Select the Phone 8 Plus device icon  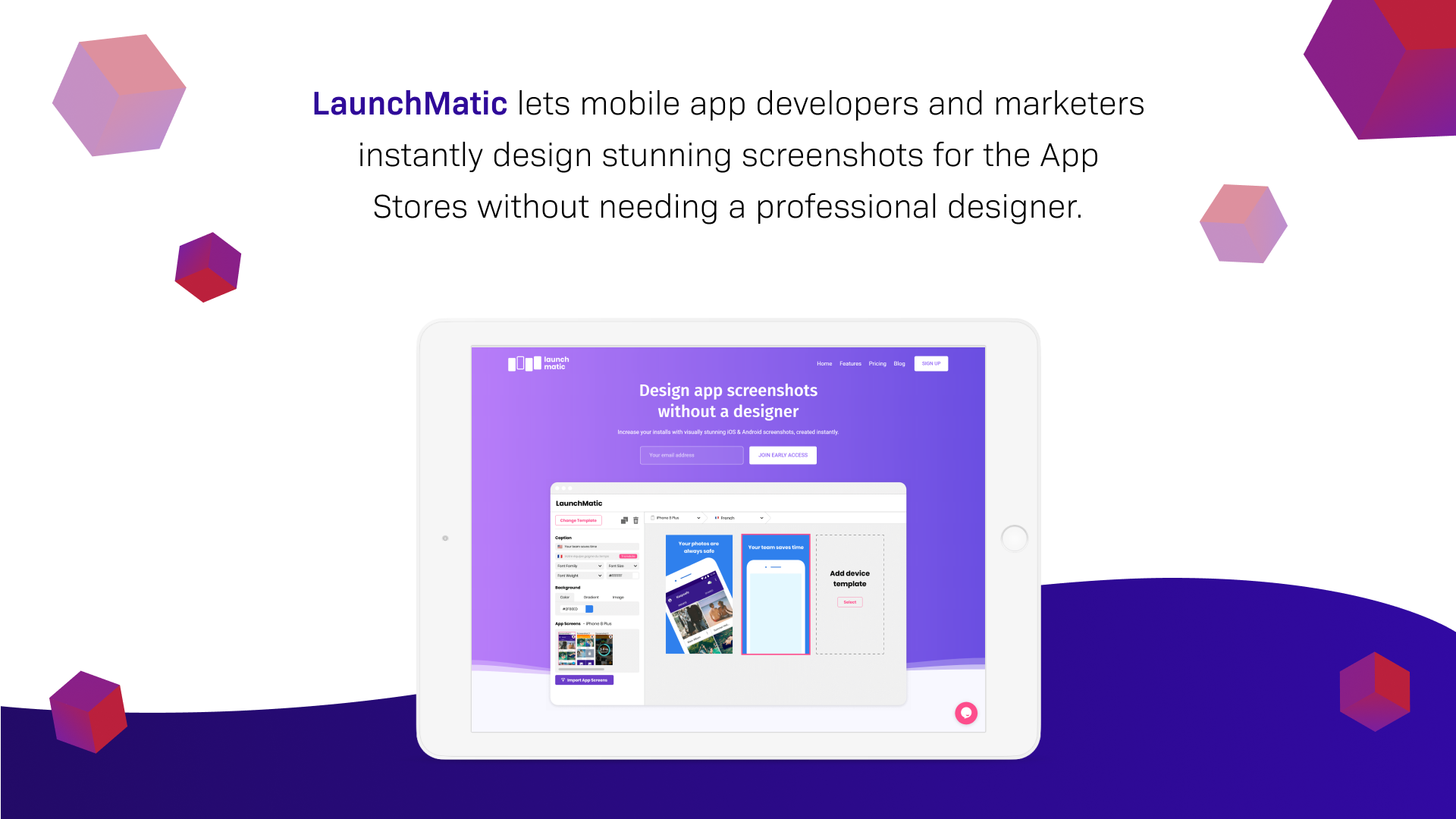pyautogui.click(x=653, y=518)
